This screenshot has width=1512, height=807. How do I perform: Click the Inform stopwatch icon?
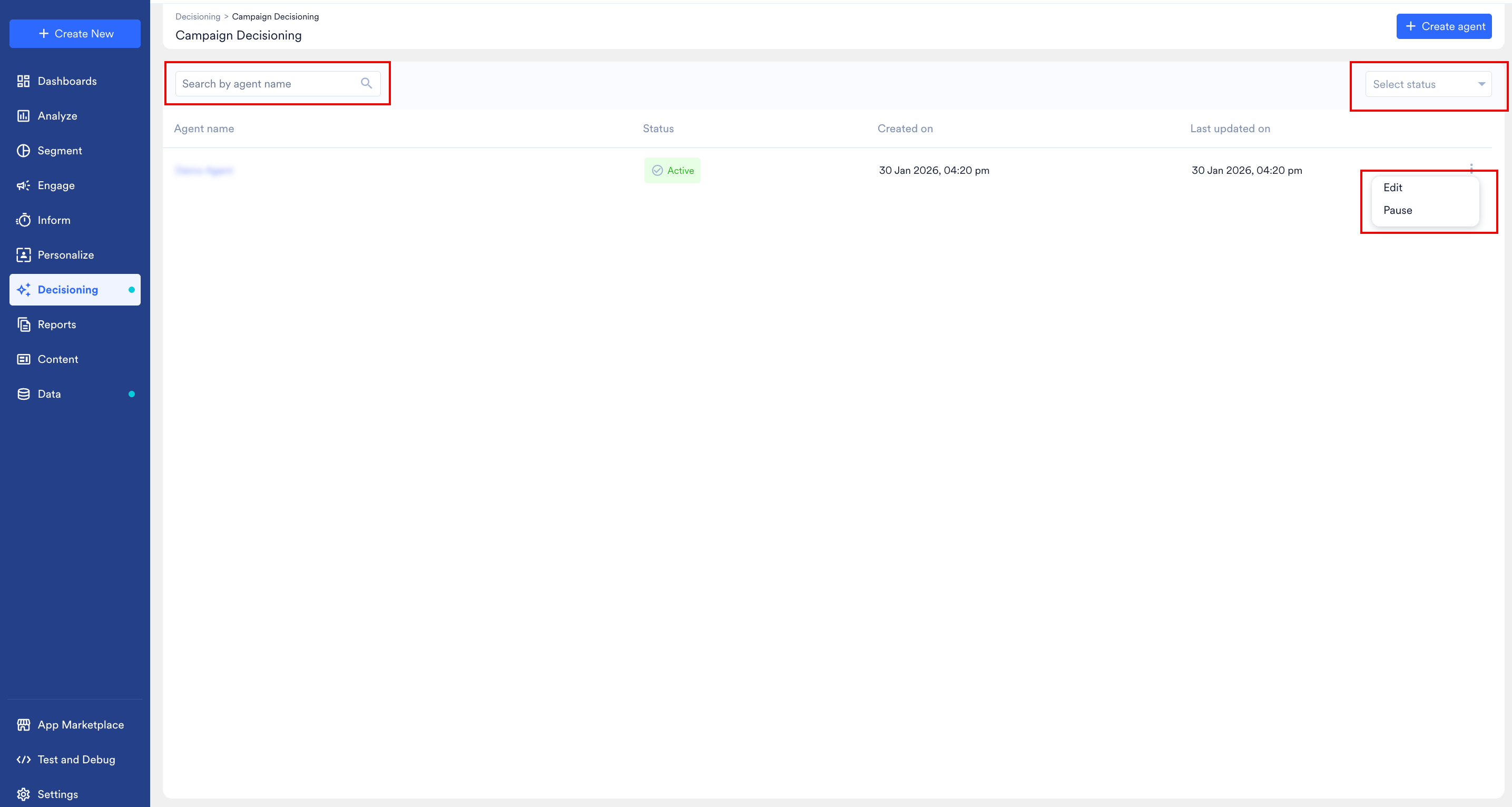pyautogui.click(x=24, y=220)
